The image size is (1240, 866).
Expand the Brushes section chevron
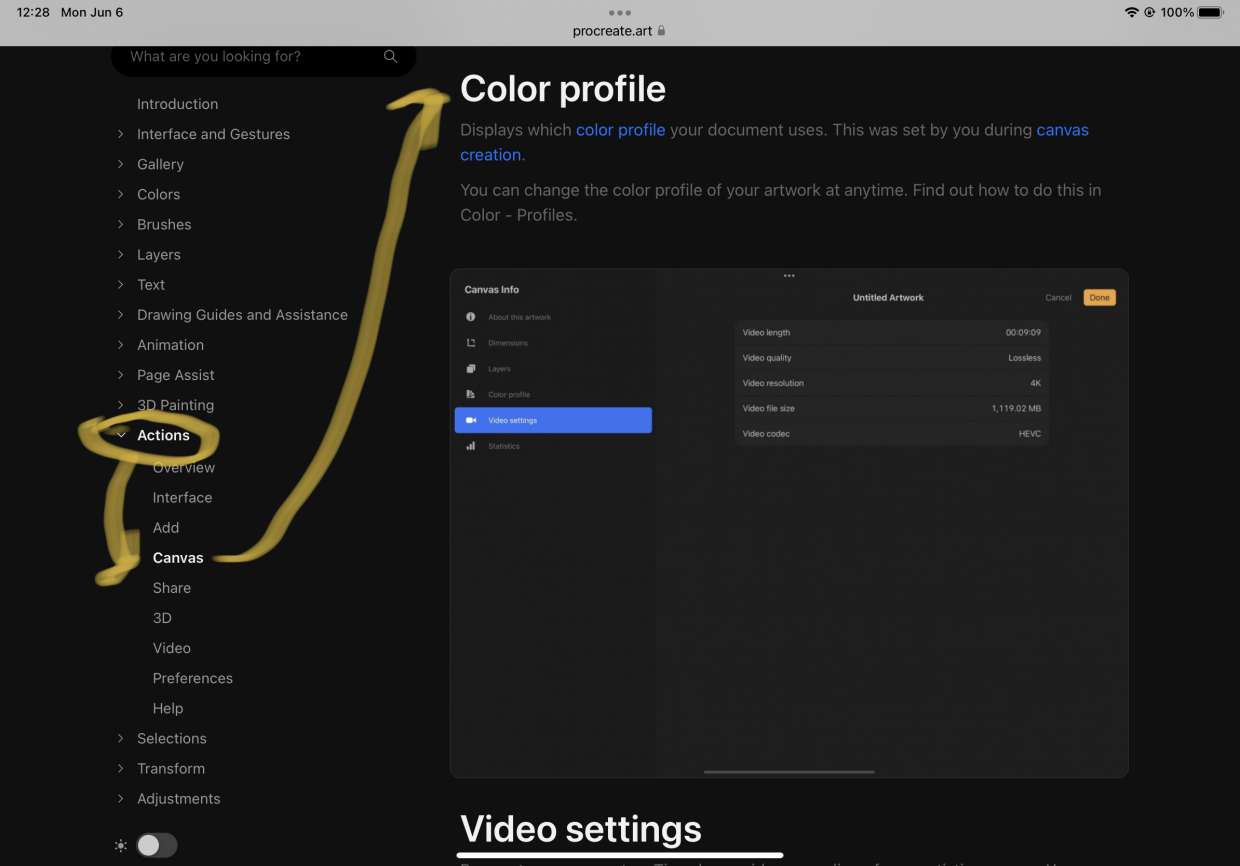click(x=120, y=224)
